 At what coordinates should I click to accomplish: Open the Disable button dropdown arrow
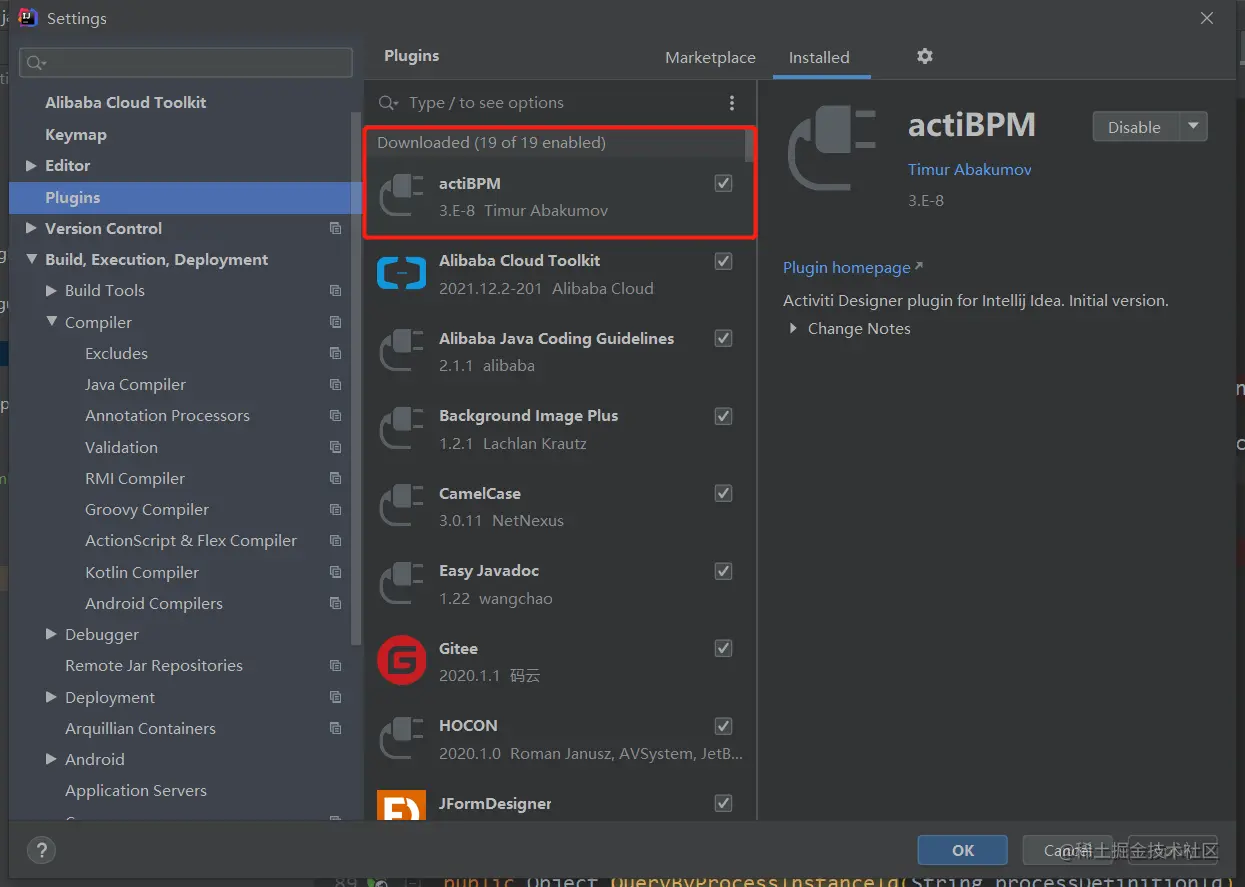coord(1193,127)
